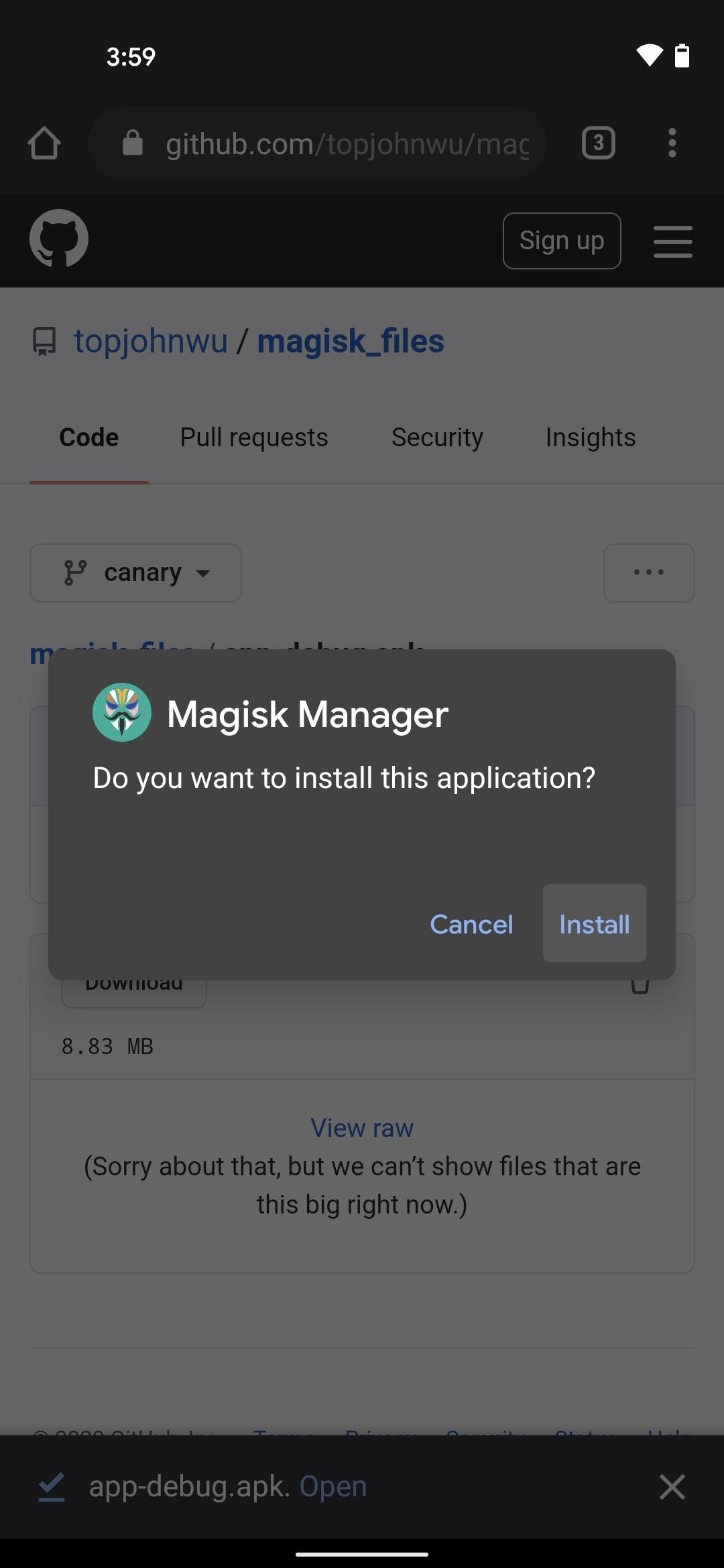This screenshot has height=1568, width=724.
Task: Open the tab switcher showing 3 tabs
Action: click(598, 143)
